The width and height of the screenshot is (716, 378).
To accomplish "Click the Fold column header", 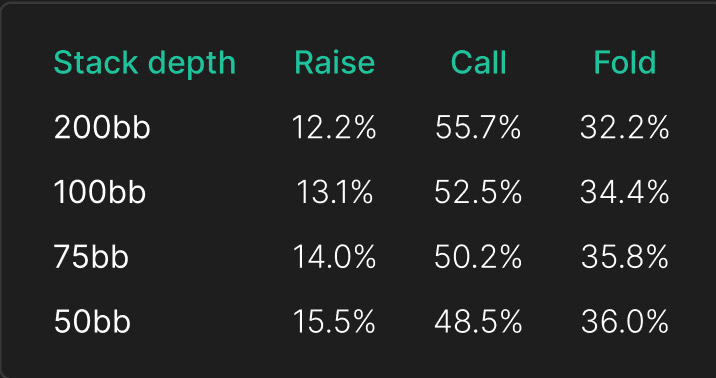I will click(x=625, y=62).
